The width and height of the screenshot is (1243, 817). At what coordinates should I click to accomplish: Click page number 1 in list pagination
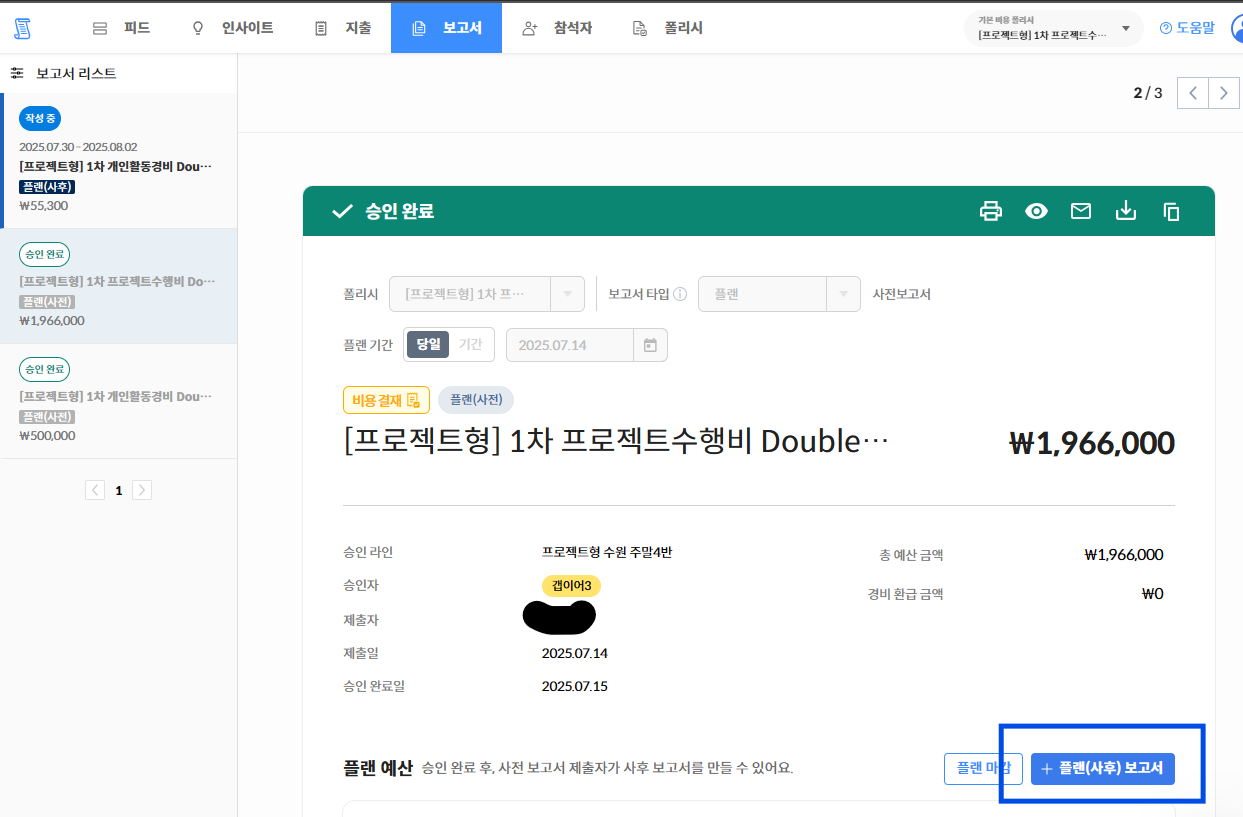(x=119, y=491)
